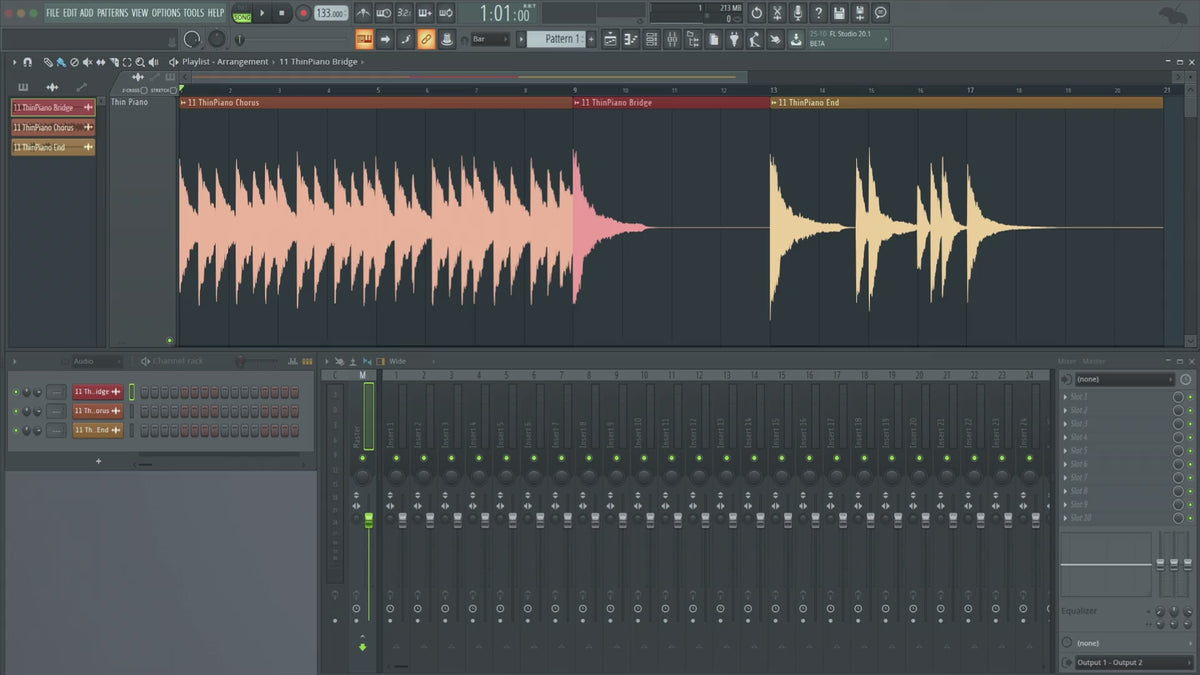Open the Mixer view from toolbar
The width and height of the screenshot is (1200, 675).
pos(672,39)
